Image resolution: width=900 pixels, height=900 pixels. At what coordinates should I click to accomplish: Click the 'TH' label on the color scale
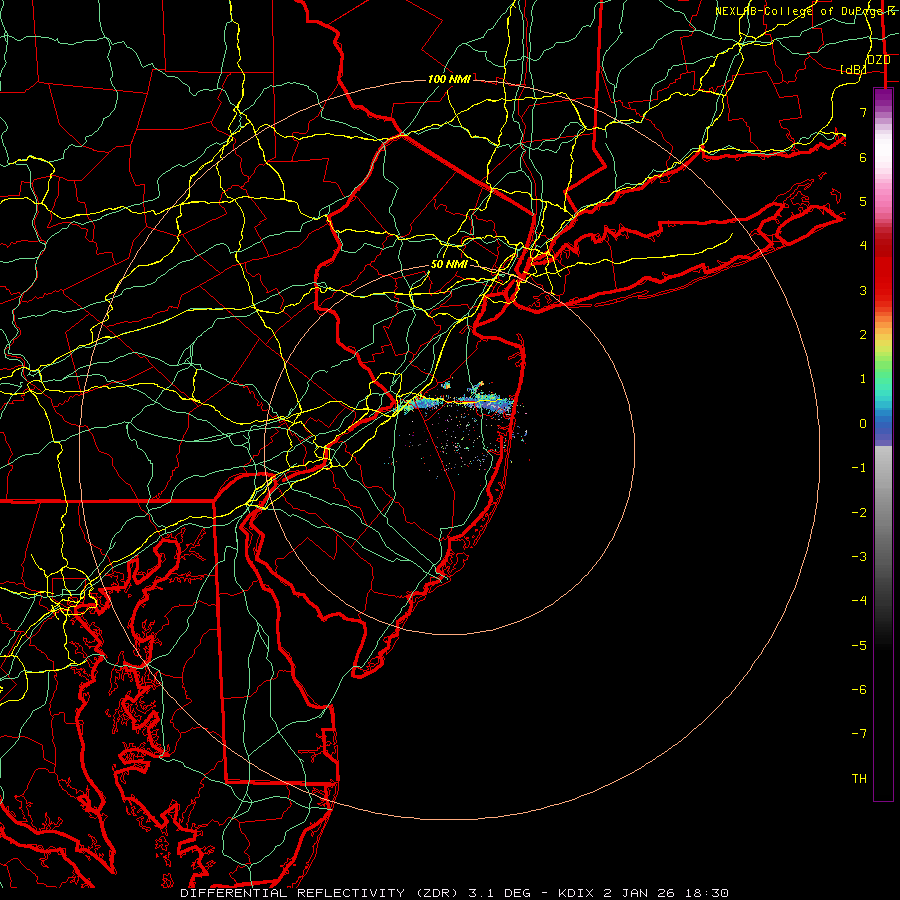[859, 779]
